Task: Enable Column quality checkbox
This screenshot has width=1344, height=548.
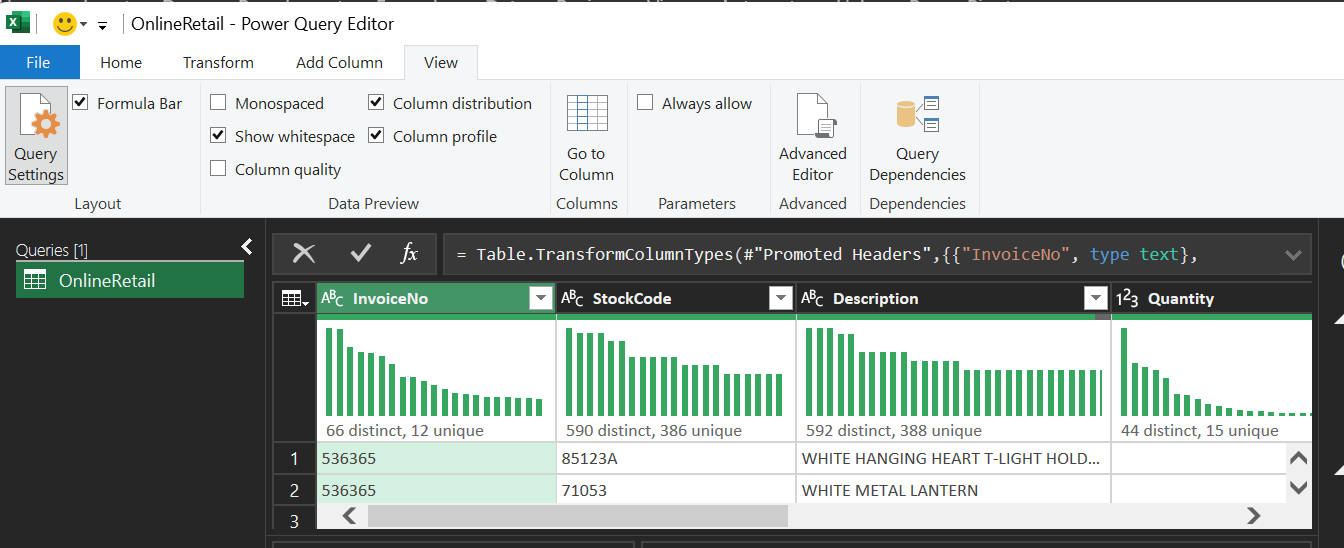Action: pyautogui.click(x=218, y=169)
